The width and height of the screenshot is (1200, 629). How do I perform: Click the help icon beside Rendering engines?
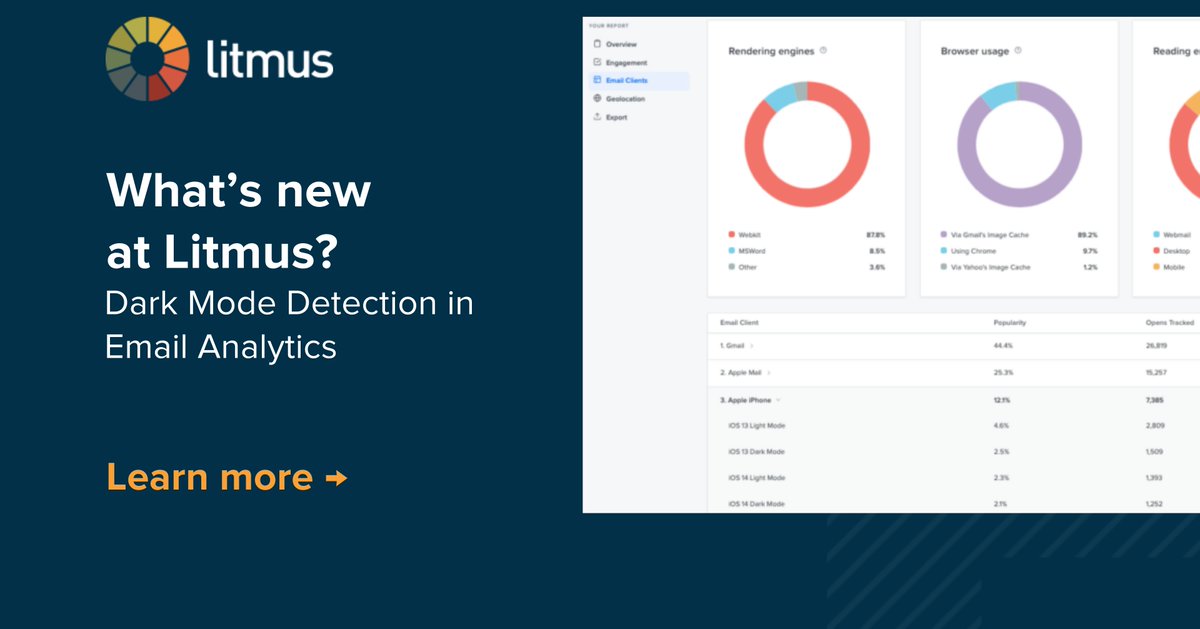823,50
